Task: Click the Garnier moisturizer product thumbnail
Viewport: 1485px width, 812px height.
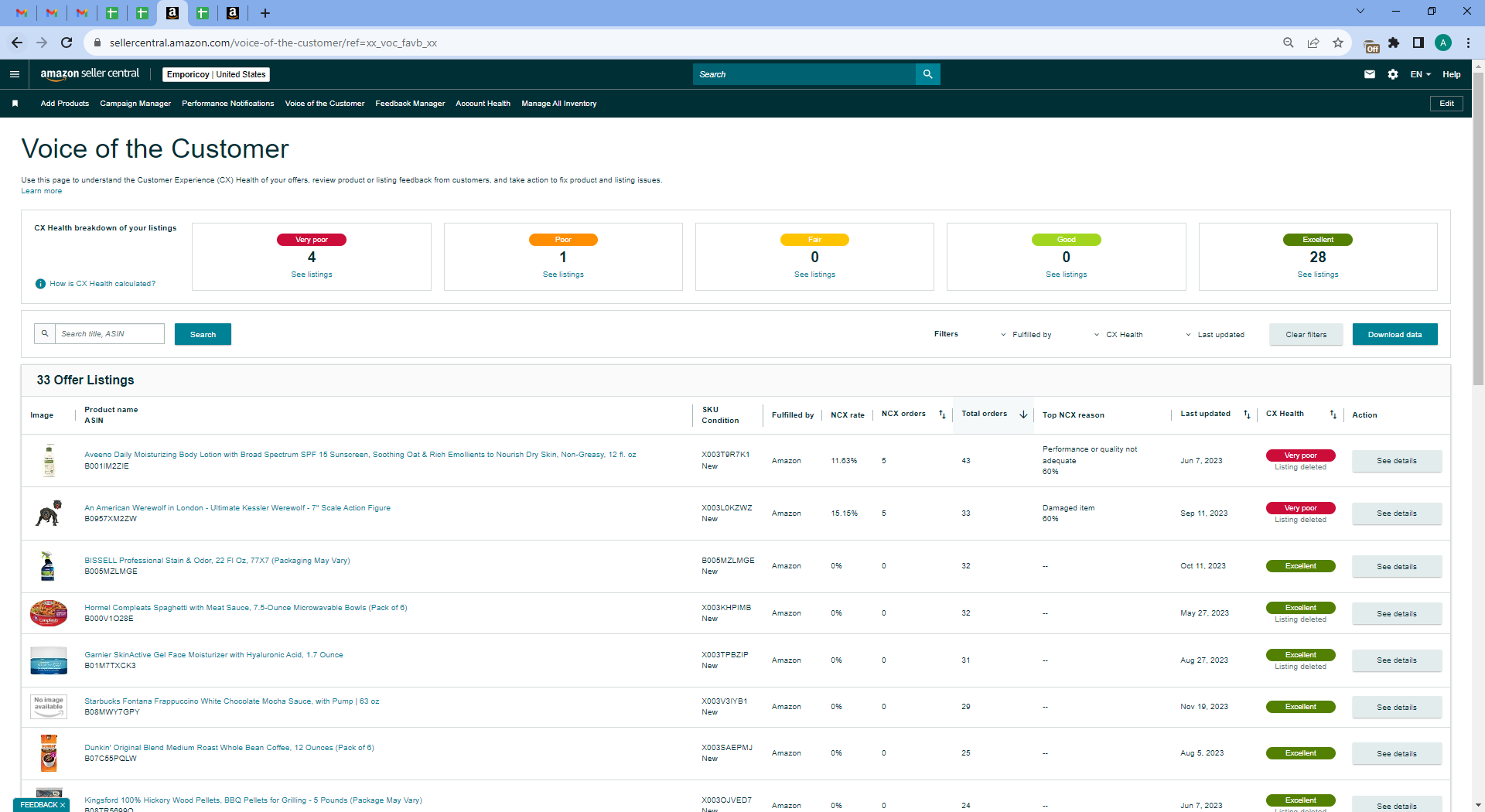Action: pyautogui.click(x=49, y=660)
